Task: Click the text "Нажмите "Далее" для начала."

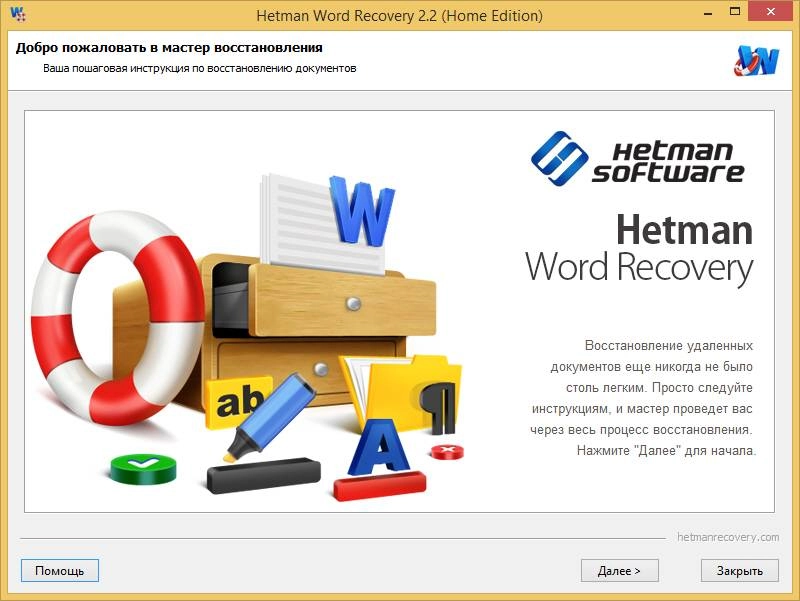Action: click(666, 450)
